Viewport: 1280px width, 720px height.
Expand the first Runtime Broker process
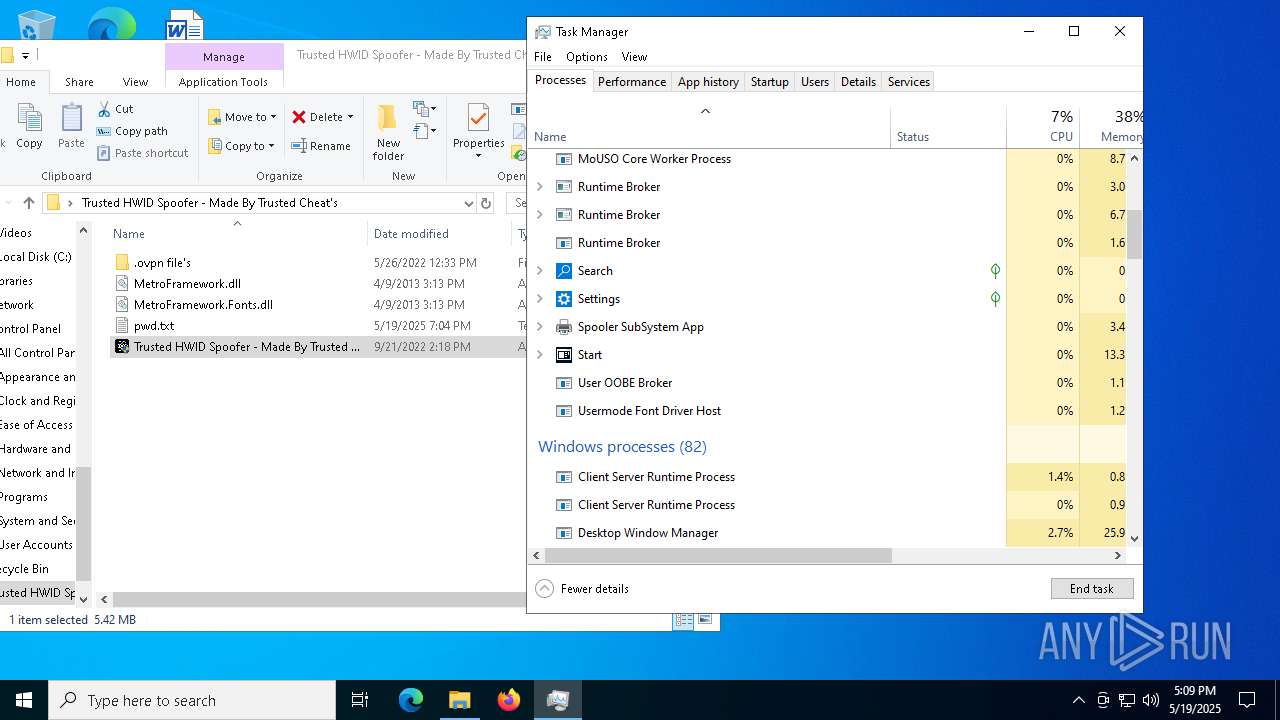pos(540,187)
